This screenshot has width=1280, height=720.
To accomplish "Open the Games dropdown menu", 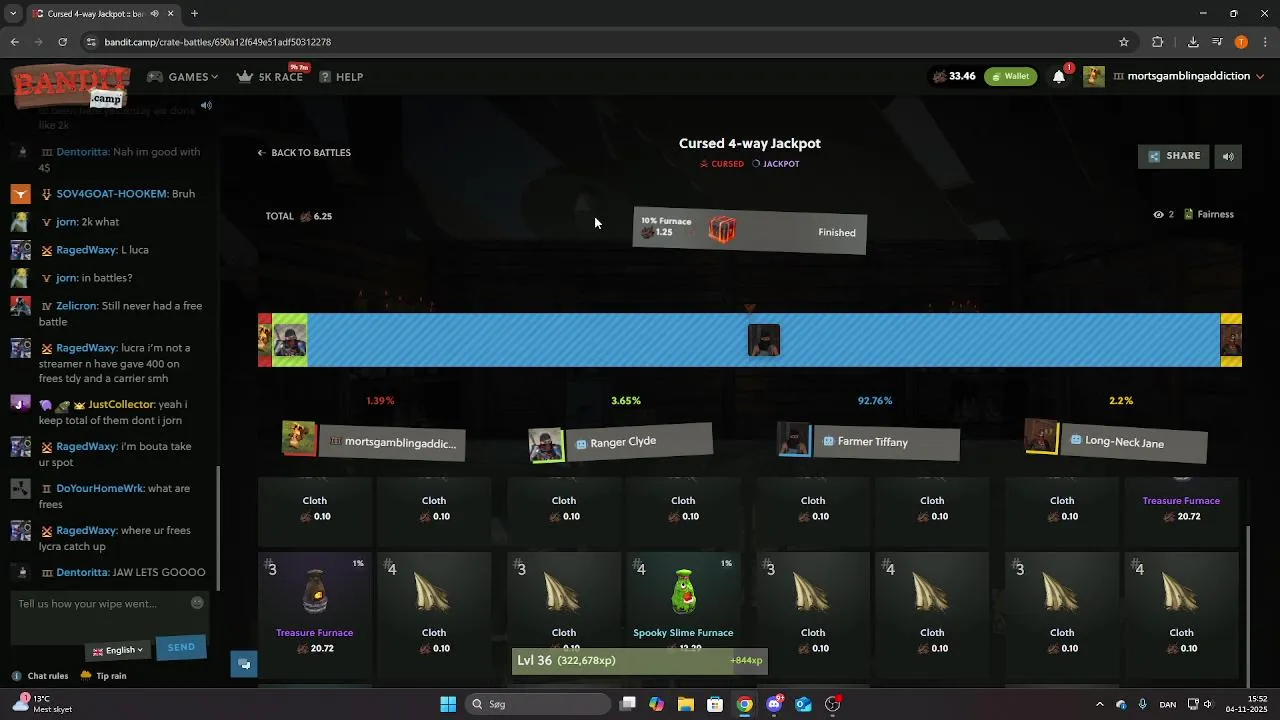I will (183, 77).
